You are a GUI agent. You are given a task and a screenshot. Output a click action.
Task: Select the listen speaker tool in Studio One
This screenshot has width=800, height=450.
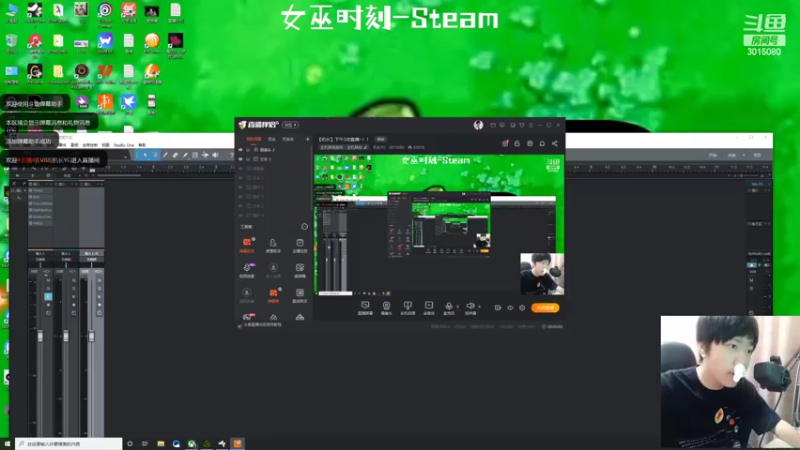tap(215, 155)
